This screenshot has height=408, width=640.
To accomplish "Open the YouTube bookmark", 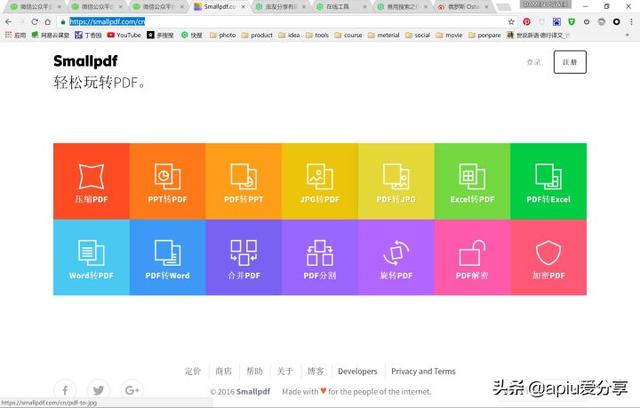I will click(x=124, y=35).
